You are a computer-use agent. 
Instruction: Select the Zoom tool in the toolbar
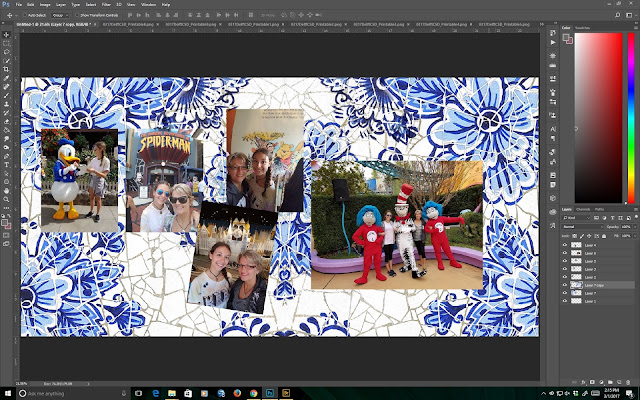(x=7, y=199)
